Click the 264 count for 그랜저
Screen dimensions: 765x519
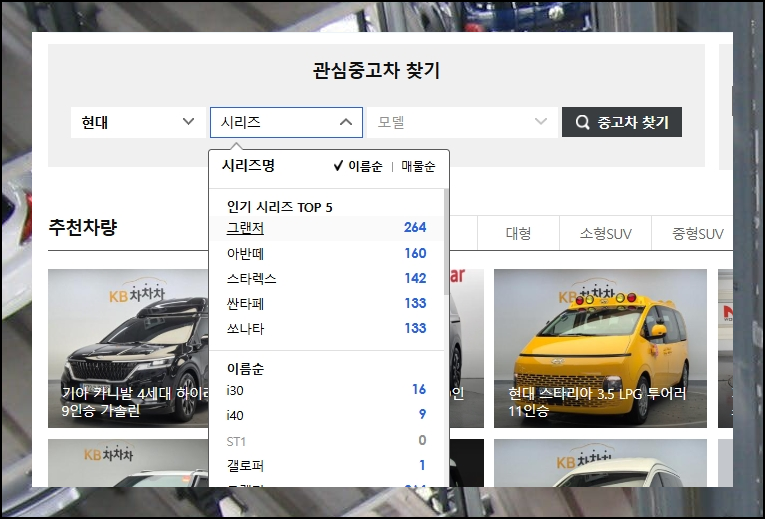(x=415, y=227)
